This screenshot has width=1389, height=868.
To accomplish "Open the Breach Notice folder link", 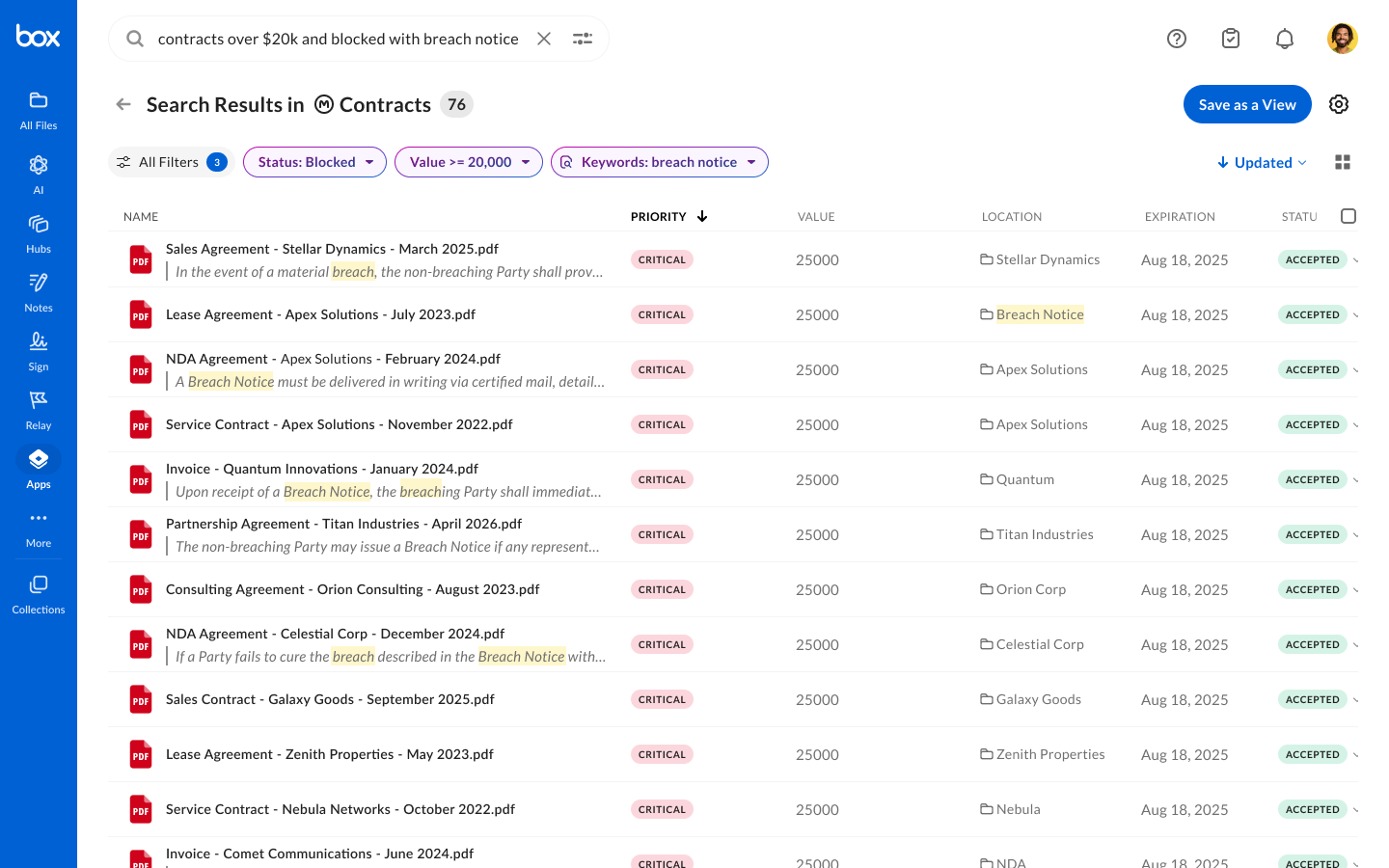I will point(1040,313).
